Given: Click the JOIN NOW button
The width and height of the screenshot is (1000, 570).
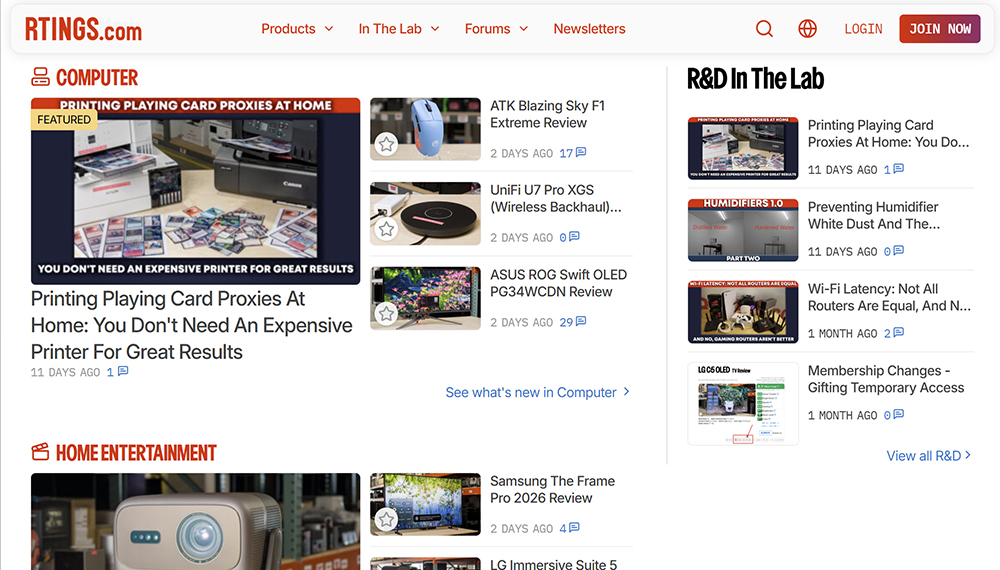Looking at the screenshot, I should (940, 29).
